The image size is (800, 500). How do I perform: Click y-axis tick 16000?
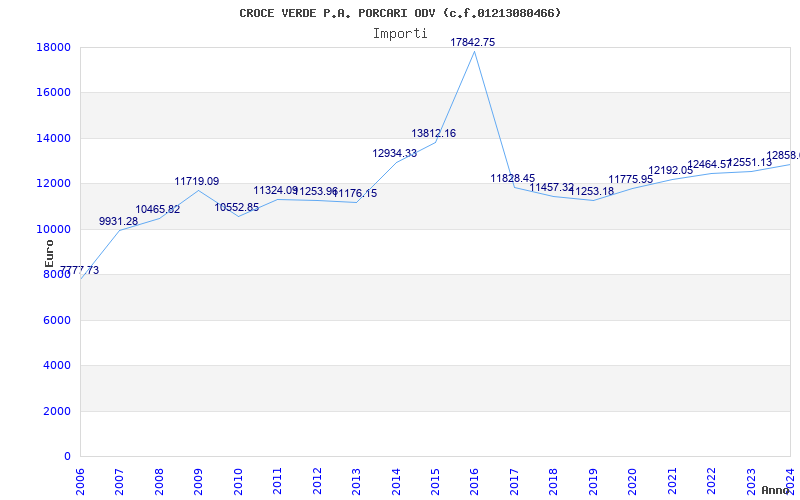(53, 93)
